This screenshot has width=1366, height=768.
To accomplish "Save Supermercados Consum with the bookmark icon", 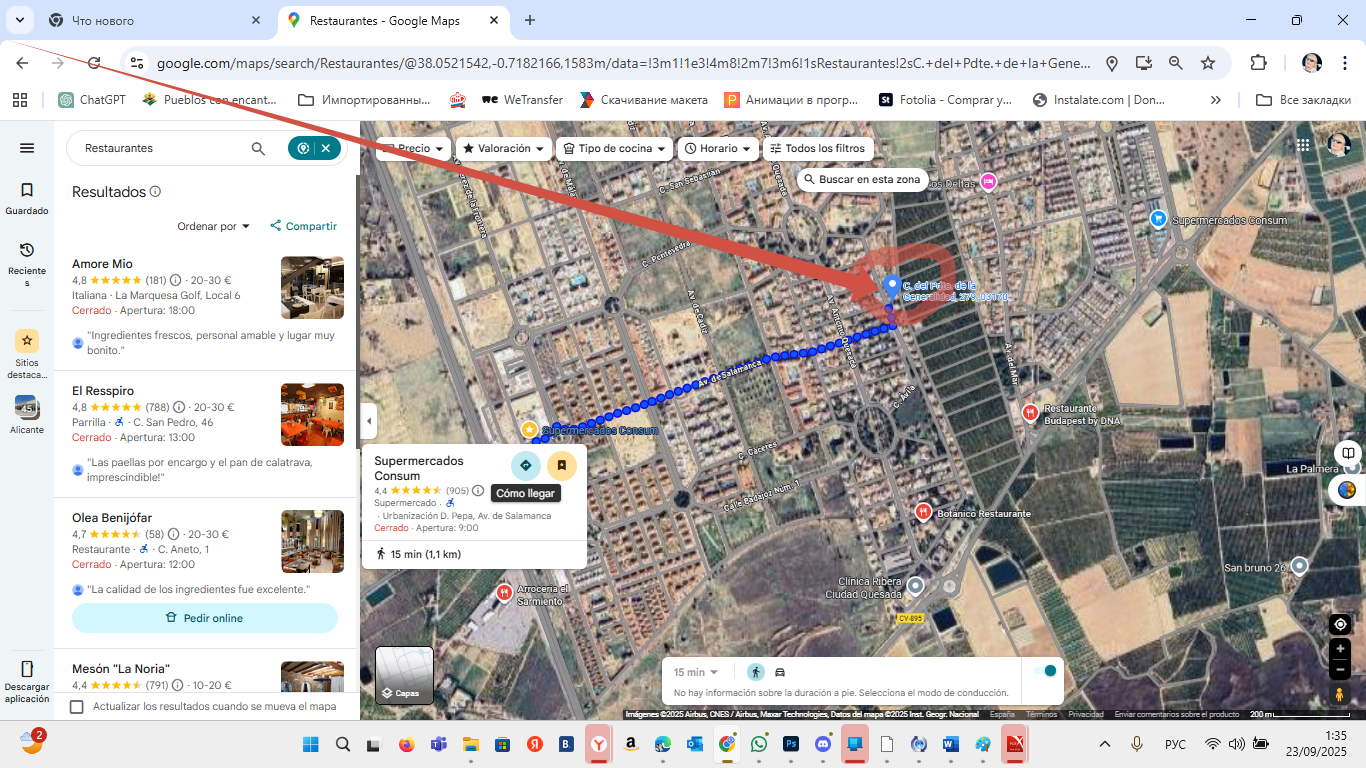I will (x=562, y=465).
